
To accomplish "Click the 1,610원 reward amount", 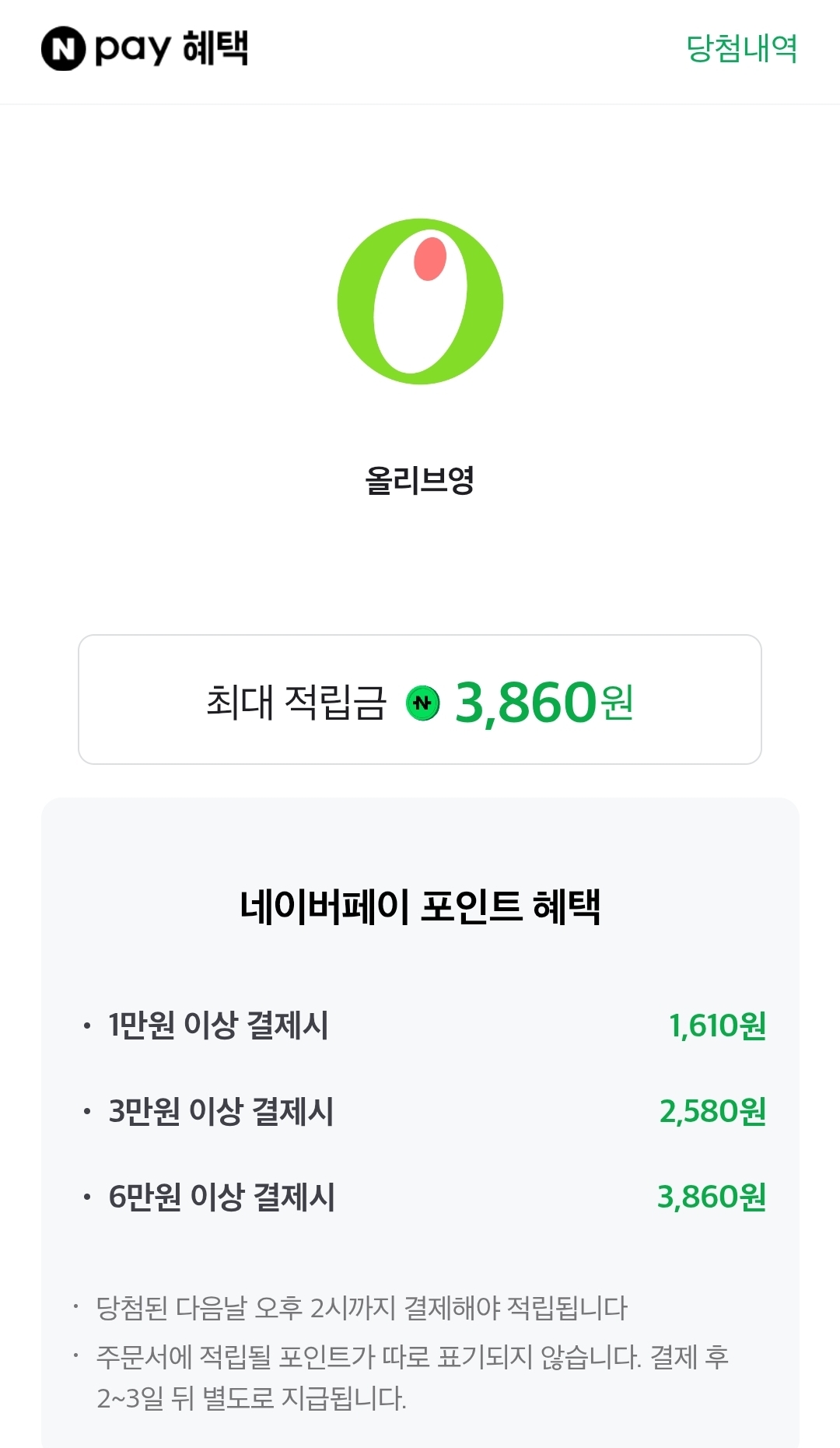I will (x=717, y=1026).
